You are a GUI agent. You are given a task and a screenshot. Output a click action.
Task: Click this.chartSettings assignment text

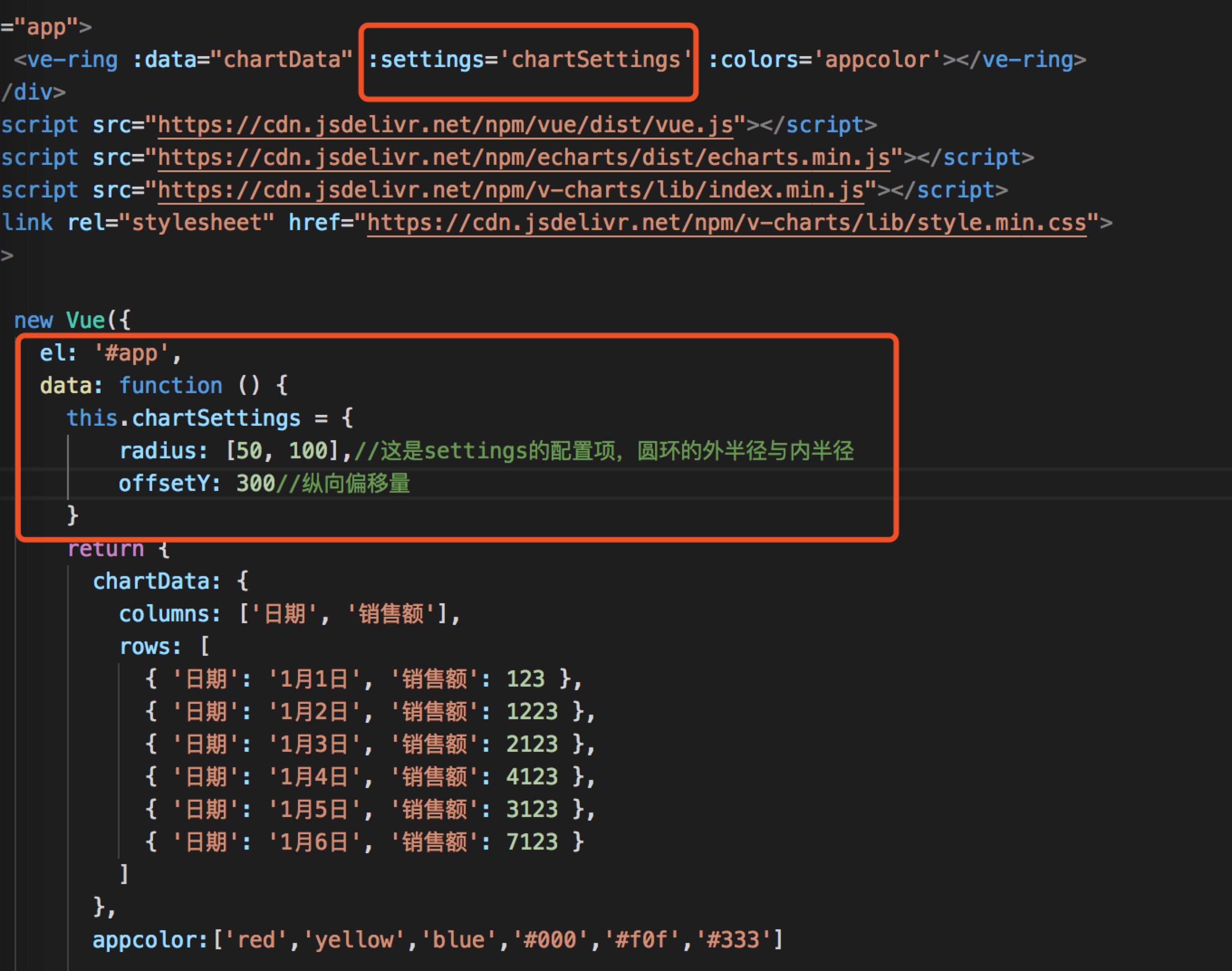(210, 418)
